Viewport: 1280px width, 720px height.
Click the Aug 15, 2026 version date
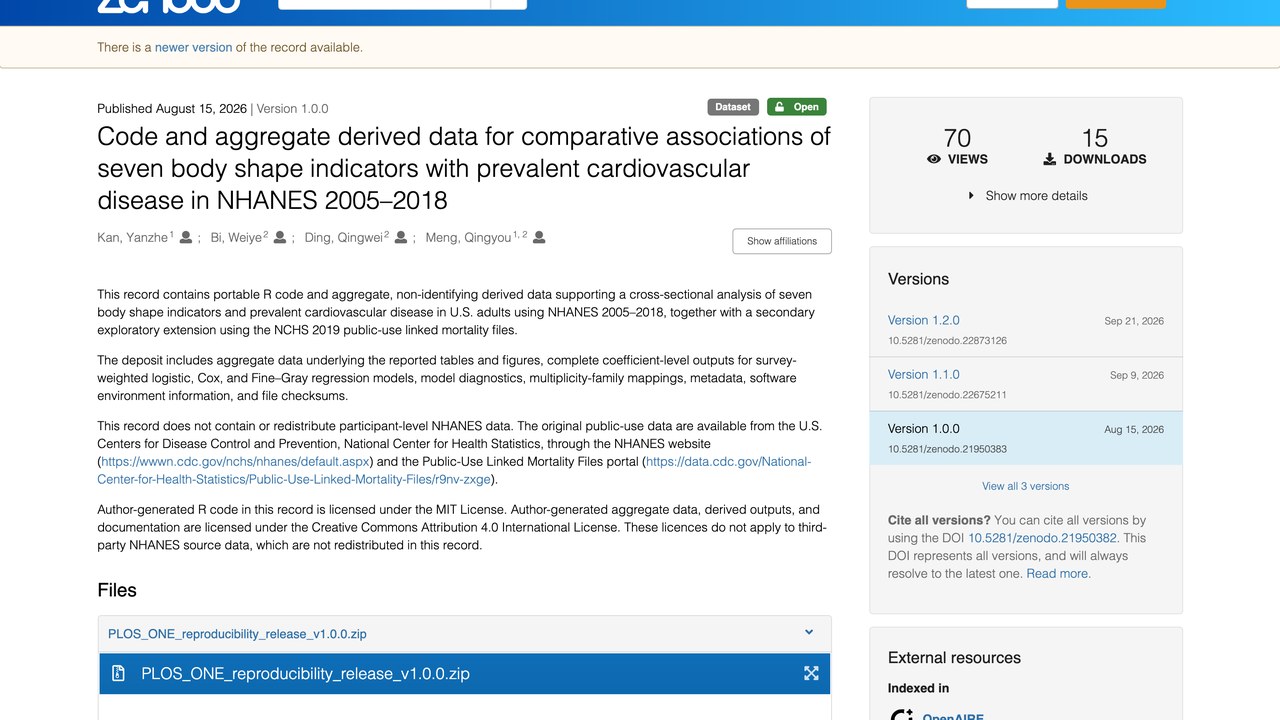coord(1134,429)
